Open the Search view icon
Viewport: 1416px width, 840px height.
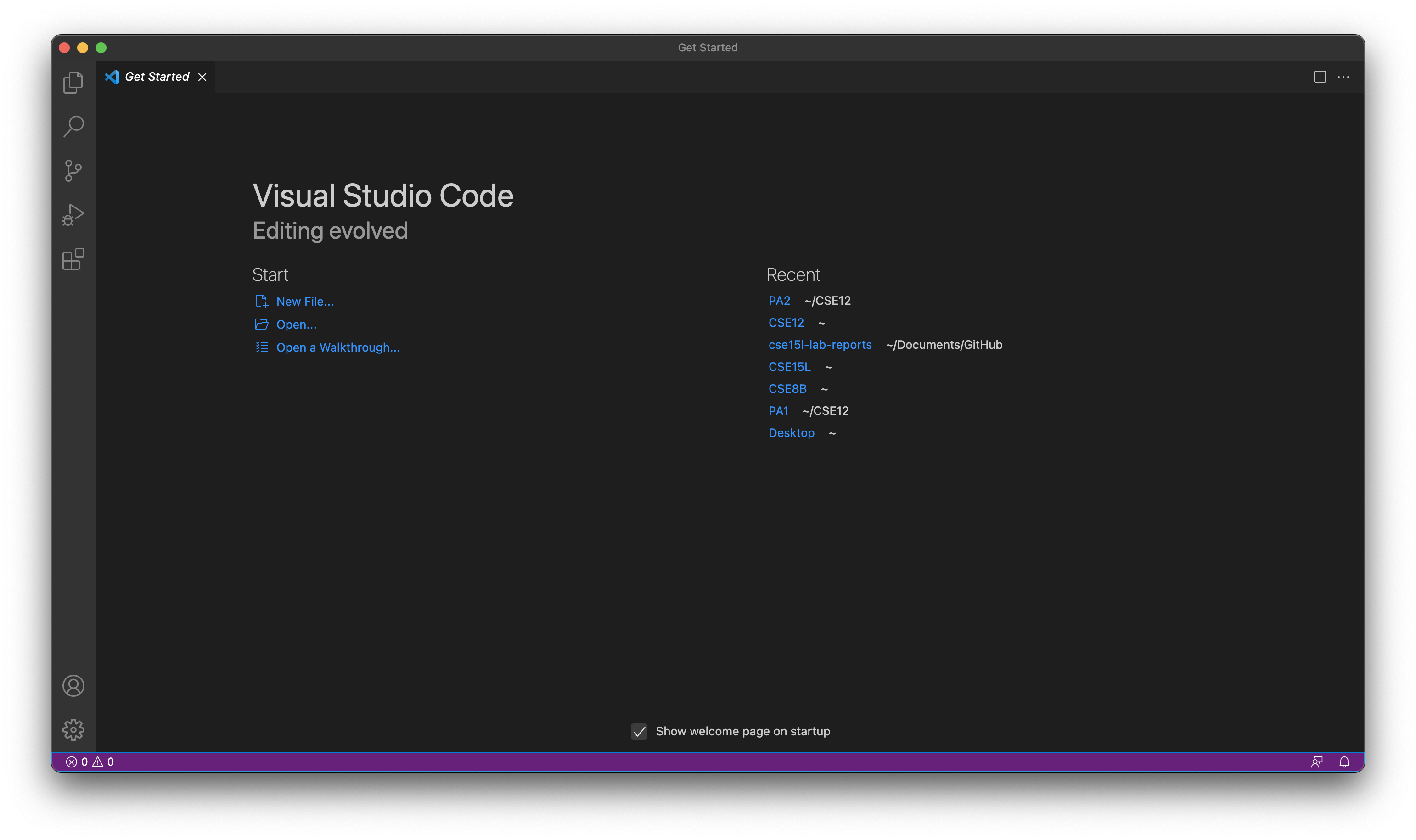(73, 126)
